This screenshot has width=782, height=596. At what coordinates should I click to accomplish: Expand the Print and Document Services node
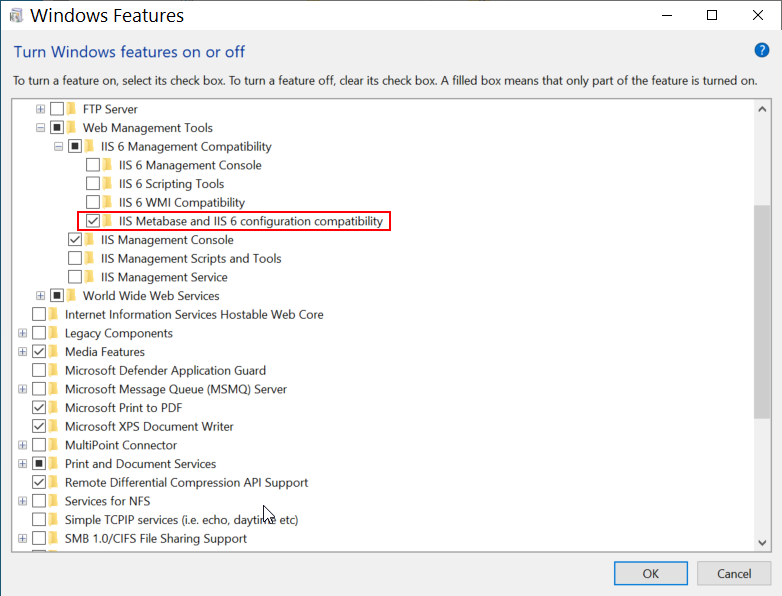point(22,464)
